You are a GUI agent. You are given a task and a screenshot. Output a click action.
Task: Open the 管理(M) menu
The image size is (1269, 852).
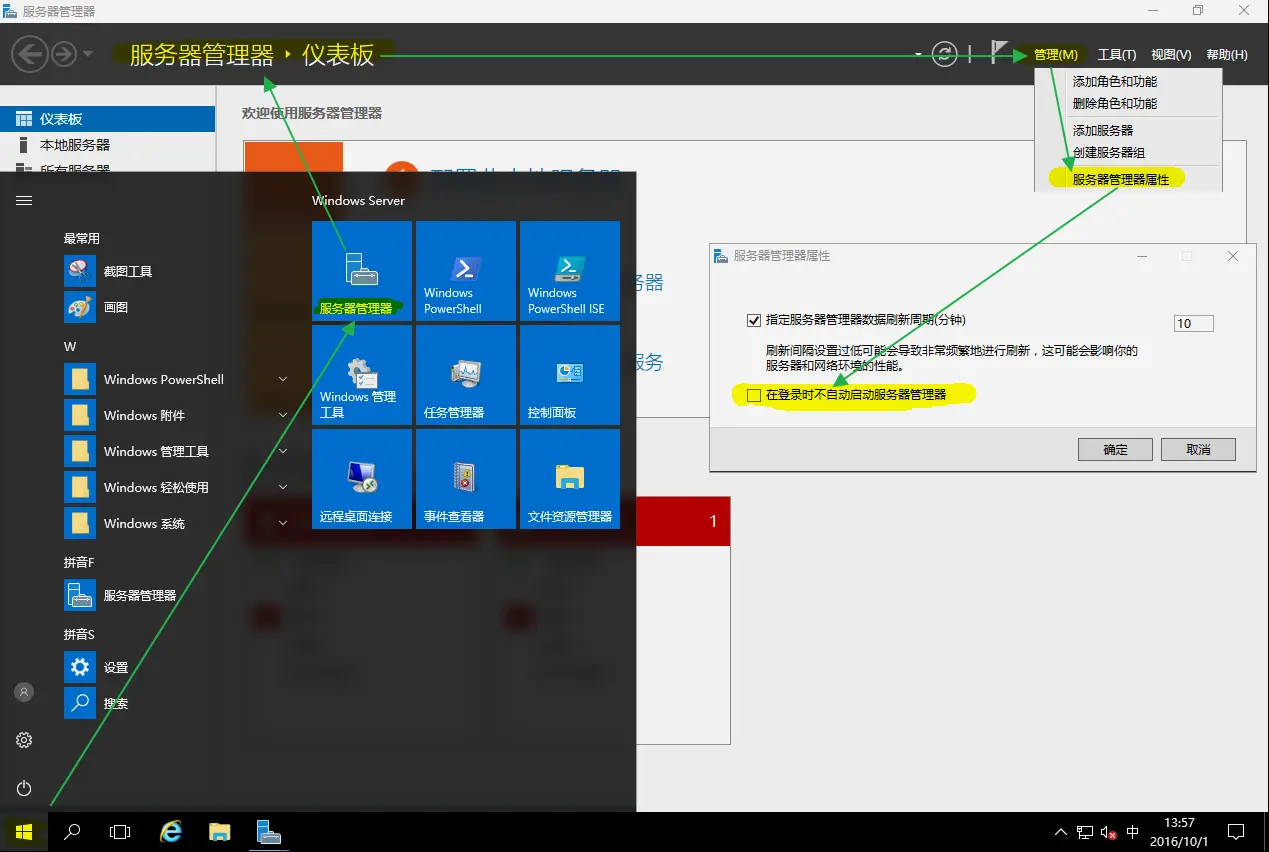(x=1056, y=55)
